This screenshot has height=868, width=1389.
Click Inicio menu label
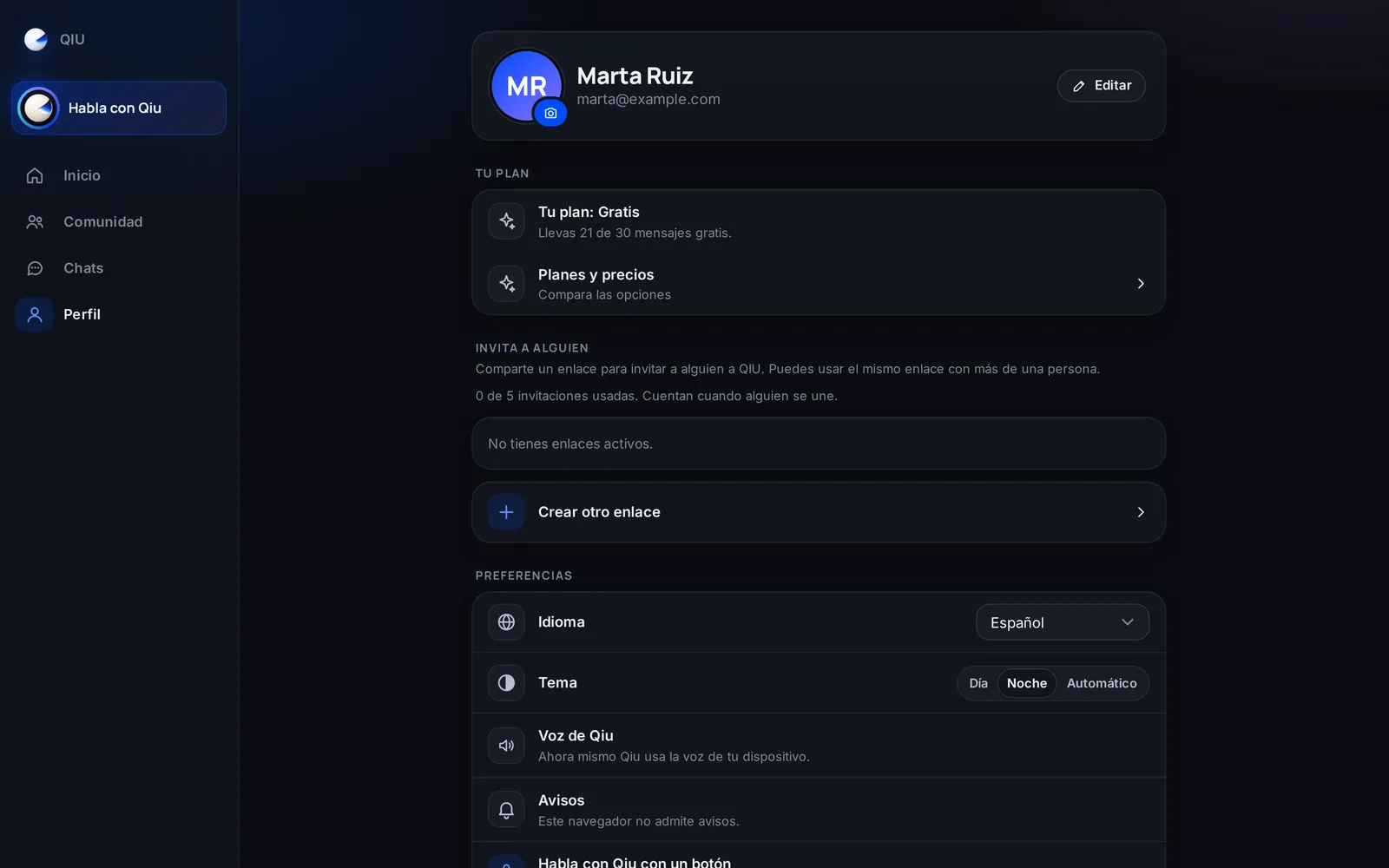[x=82, y=175]
